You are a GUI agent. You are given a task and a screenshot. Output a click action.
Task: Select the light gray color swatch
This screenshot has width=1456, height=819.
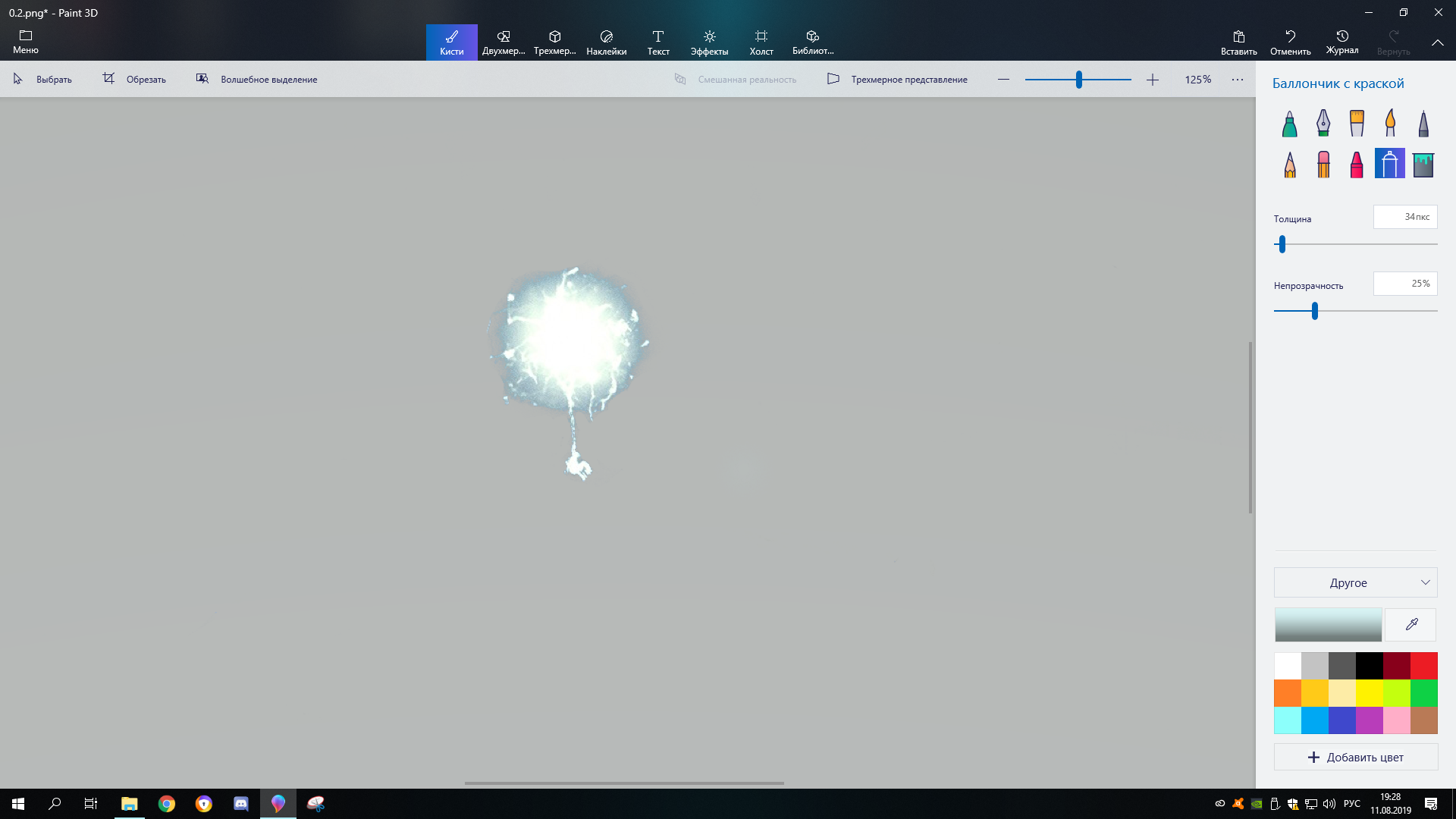click(x=1315, y=666)
